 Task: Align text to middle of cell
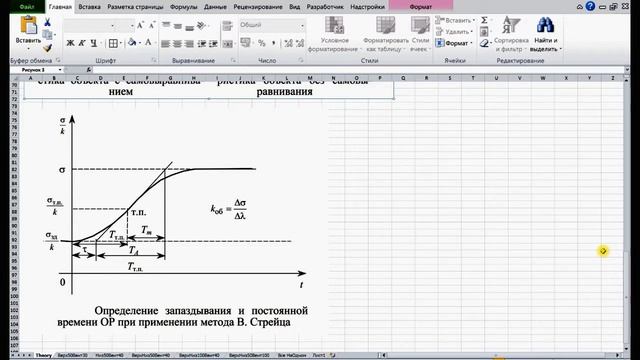click(x=178, y=26)
